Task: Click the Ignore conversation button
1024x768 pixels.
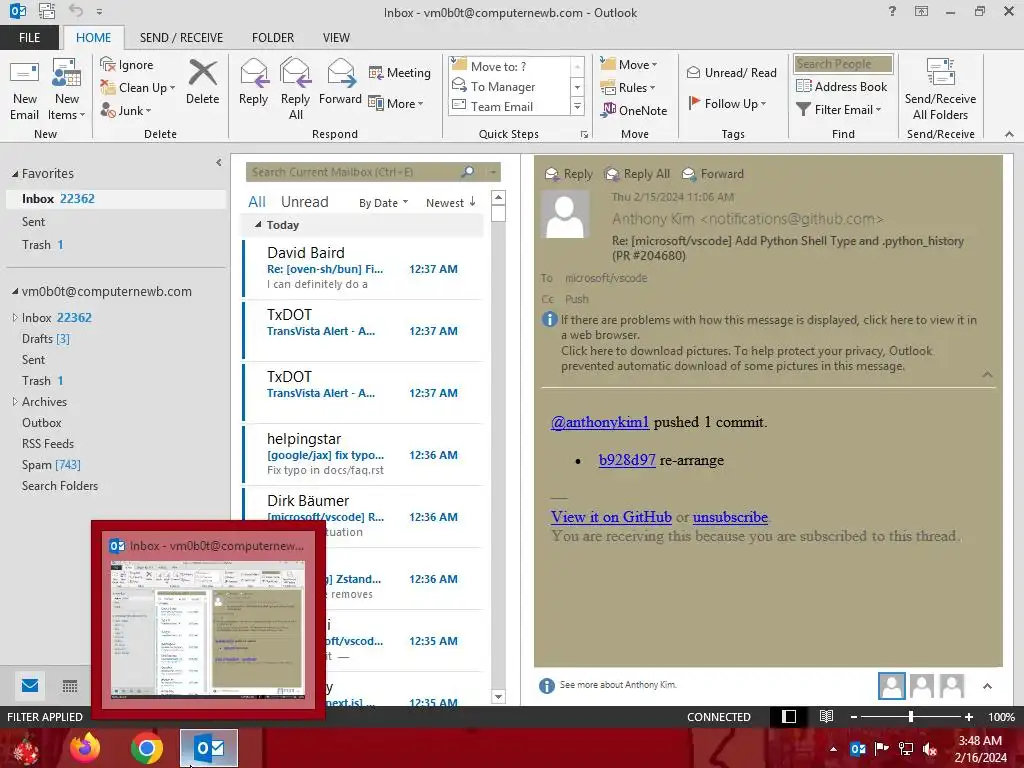Action: pyautogui.click(x=127, y=65)
